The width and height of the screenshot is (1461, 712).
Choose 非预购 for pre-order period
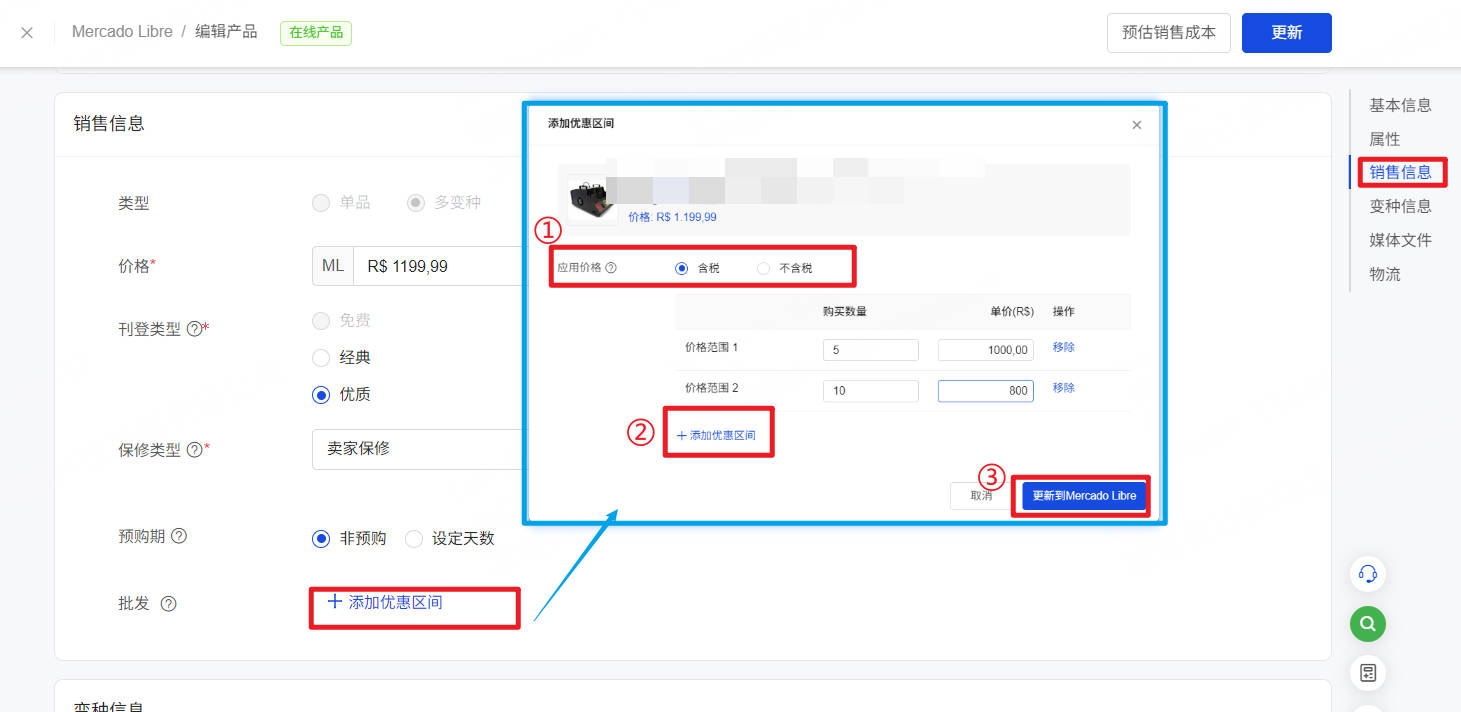(321, 539)
